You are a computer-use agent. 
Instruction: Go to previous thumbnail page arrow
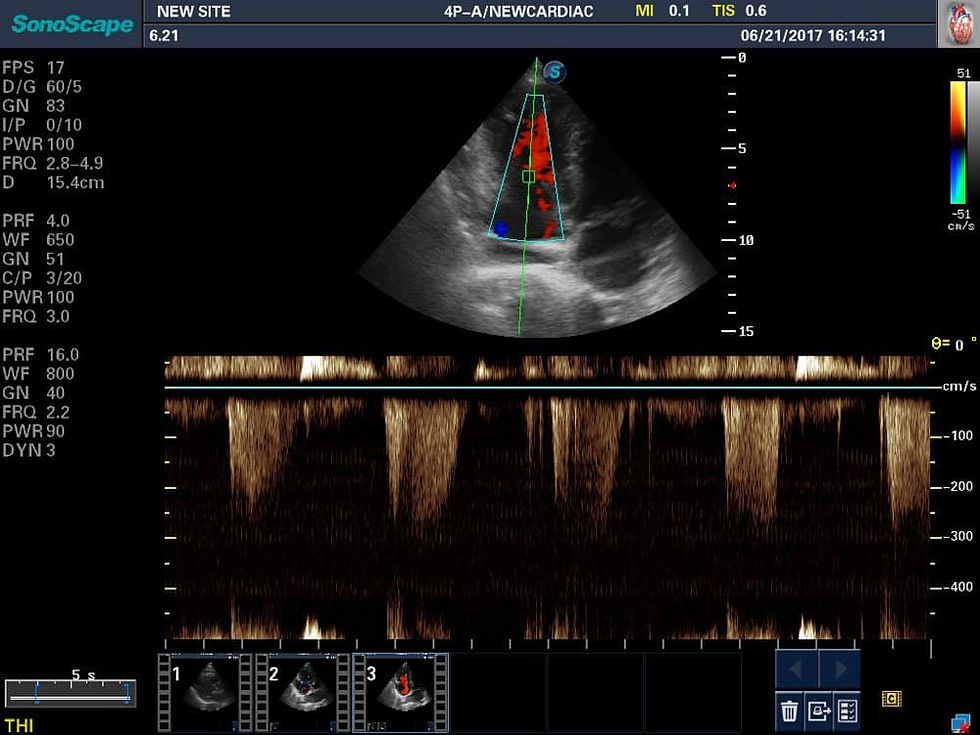[796, 669]
